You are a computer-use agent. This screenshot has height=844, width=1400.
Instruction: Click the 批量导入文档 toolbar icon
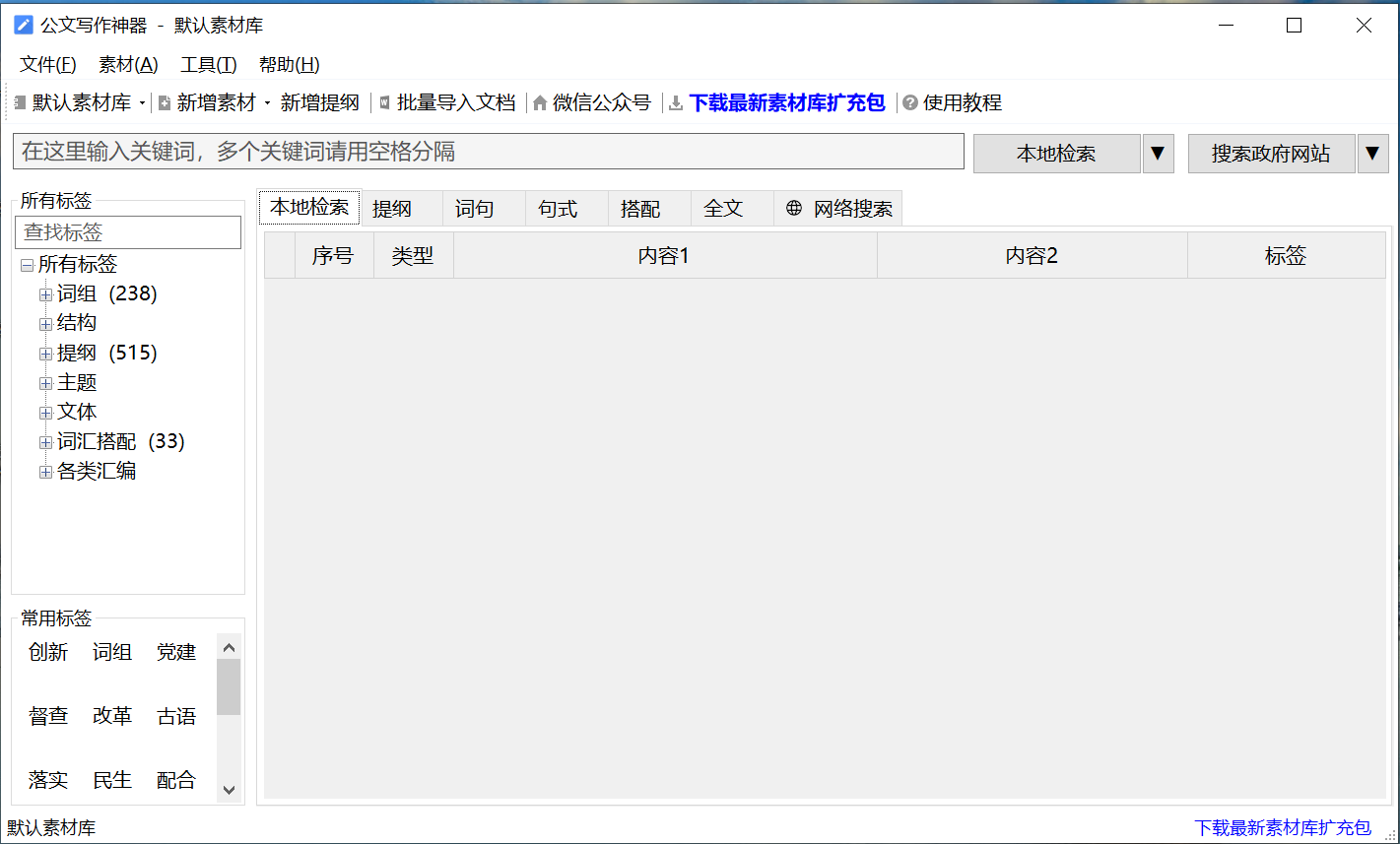tap(385, 103)
